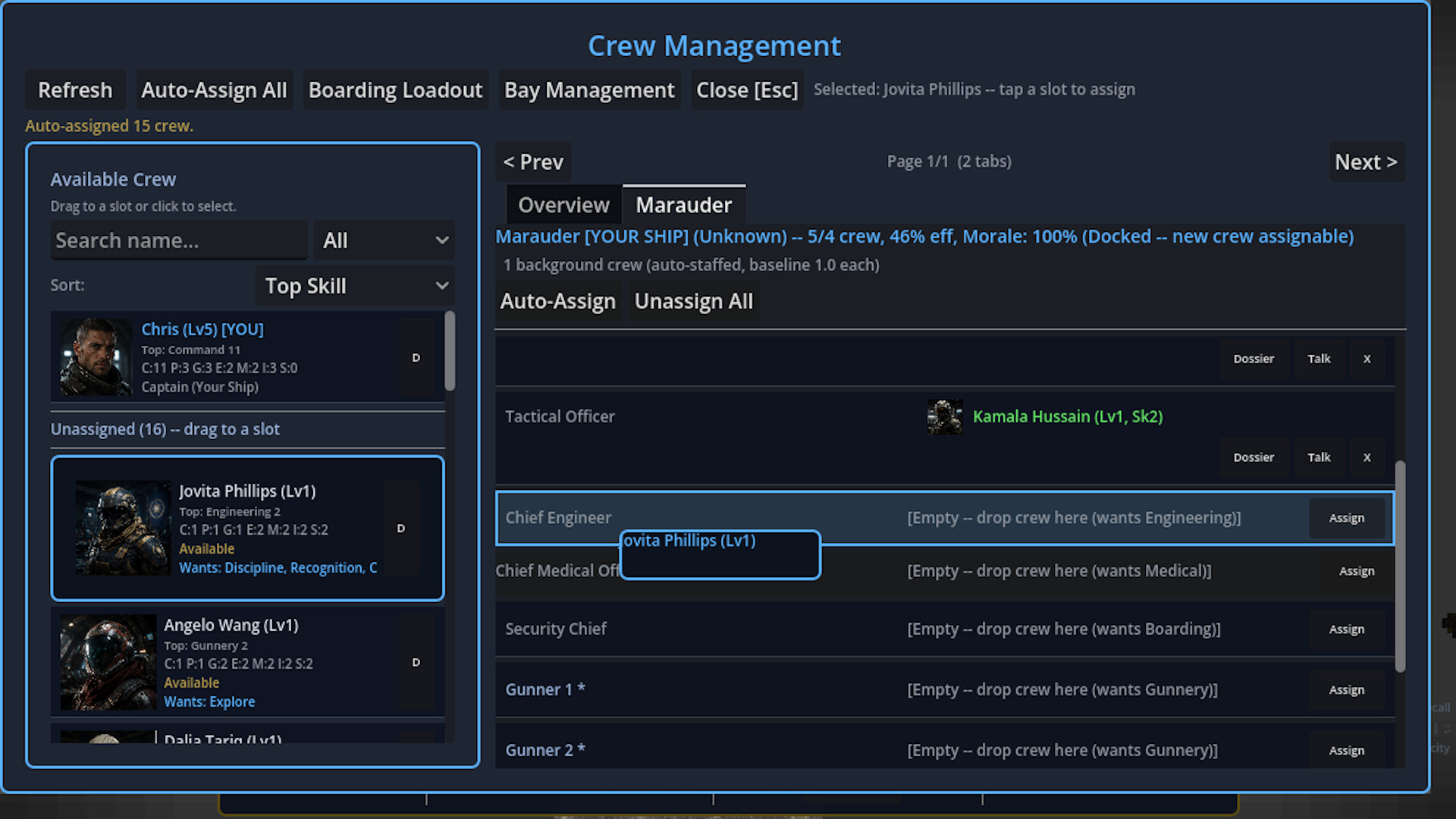The width and height of the screenshot is (1456, 819).
Task: Select Jovita Phillips portrait
Action: pyautogui.click(x=124, y=528)
